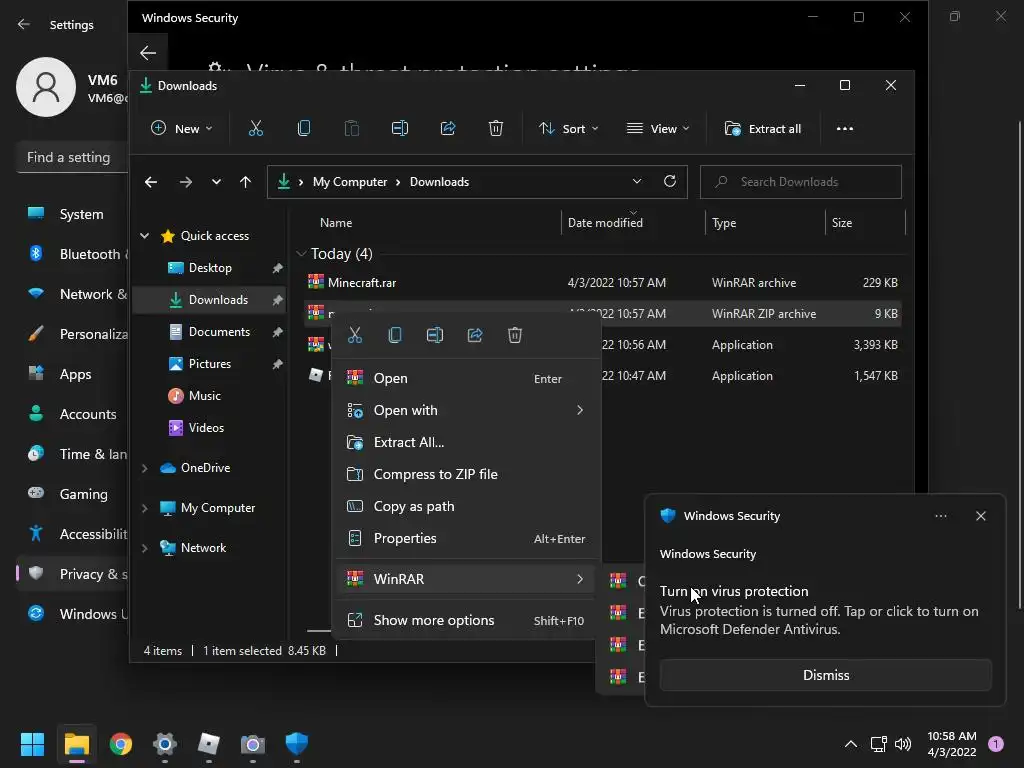Click Extract all button in toolbar
Screen dimensions: 1024x768
(x=763, y=129)
